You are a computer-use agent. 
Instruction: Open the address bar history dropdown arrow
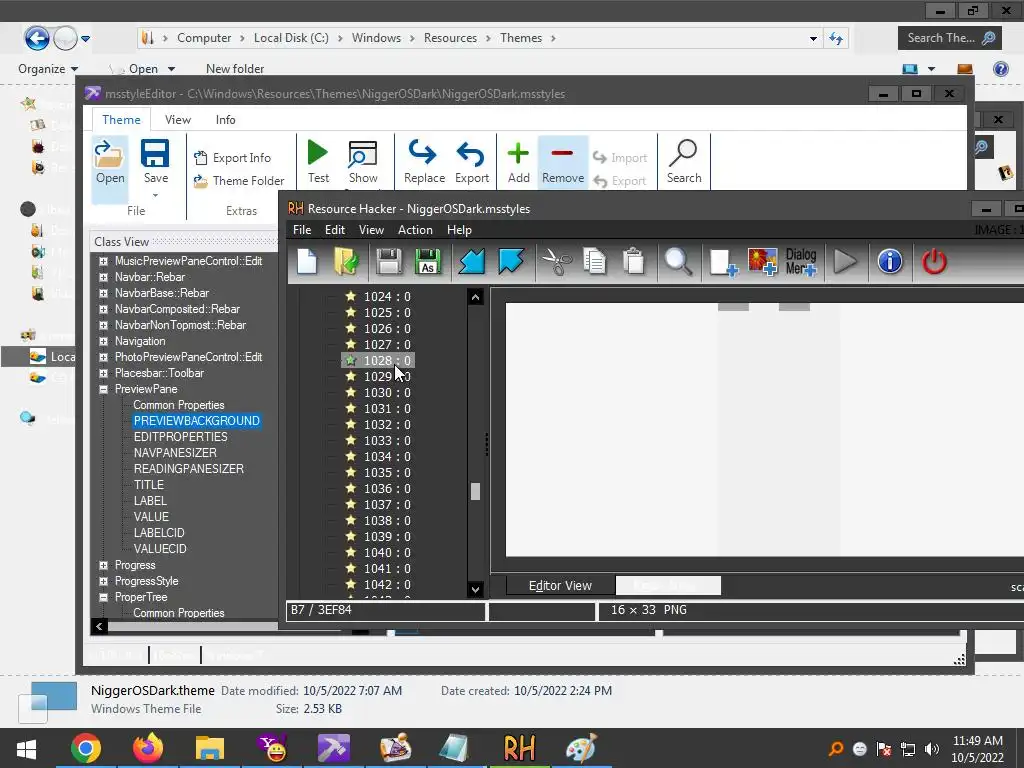click(813, 39)
